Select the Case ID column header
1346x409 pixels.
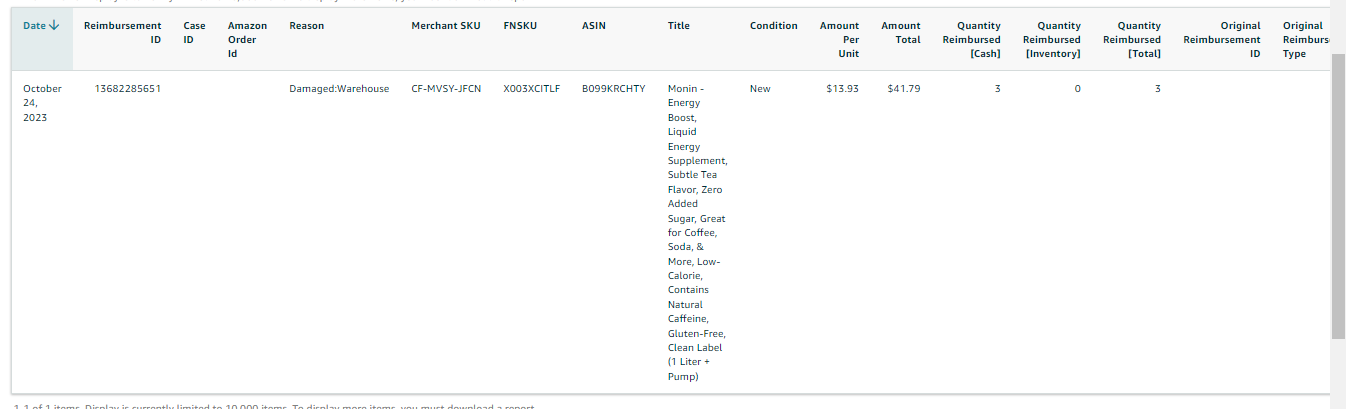(x=194, y=33)
